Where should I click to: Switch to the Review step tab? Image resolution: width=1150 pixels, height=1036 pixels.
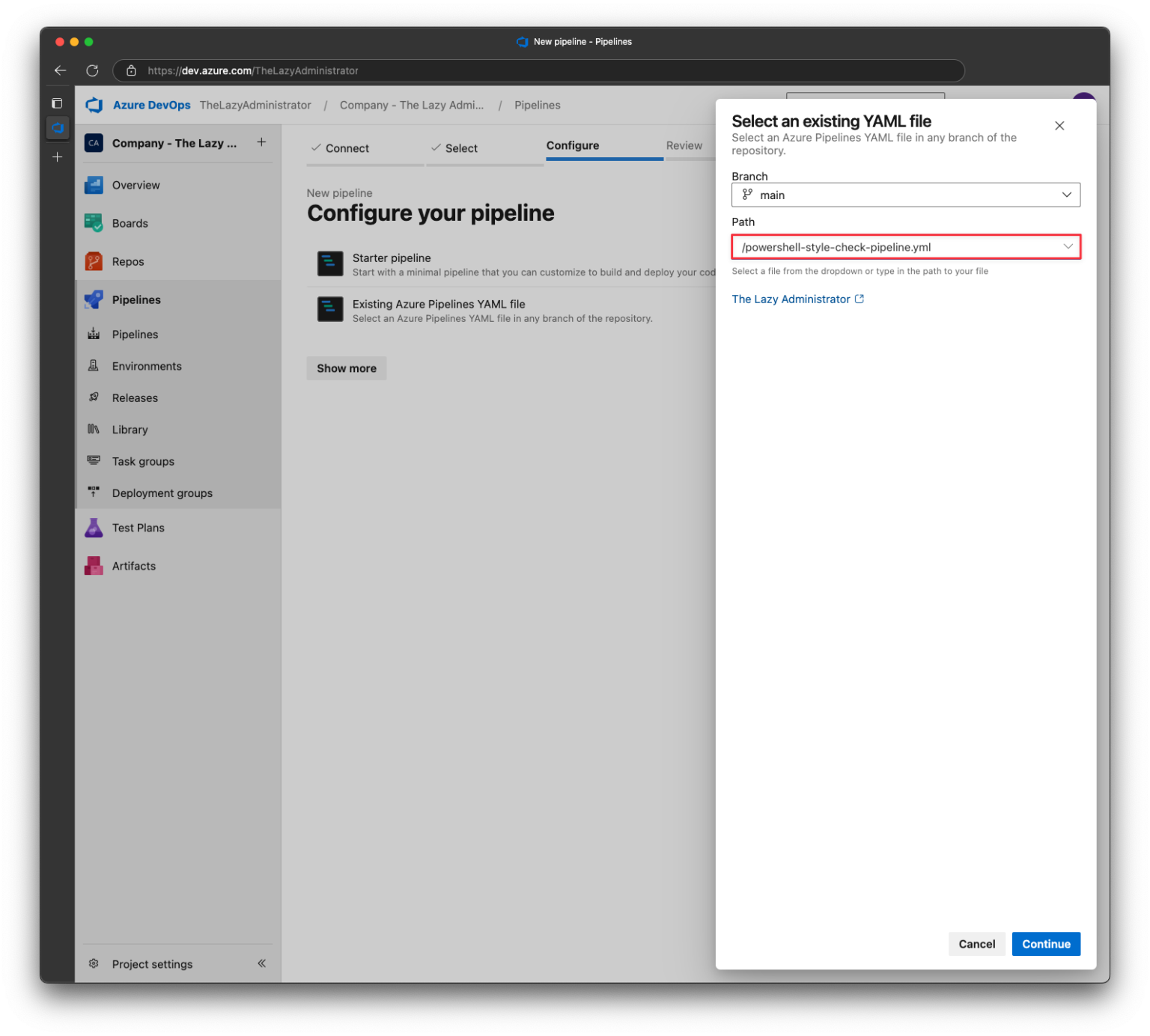pyautogui.click(x=684, y=146)
